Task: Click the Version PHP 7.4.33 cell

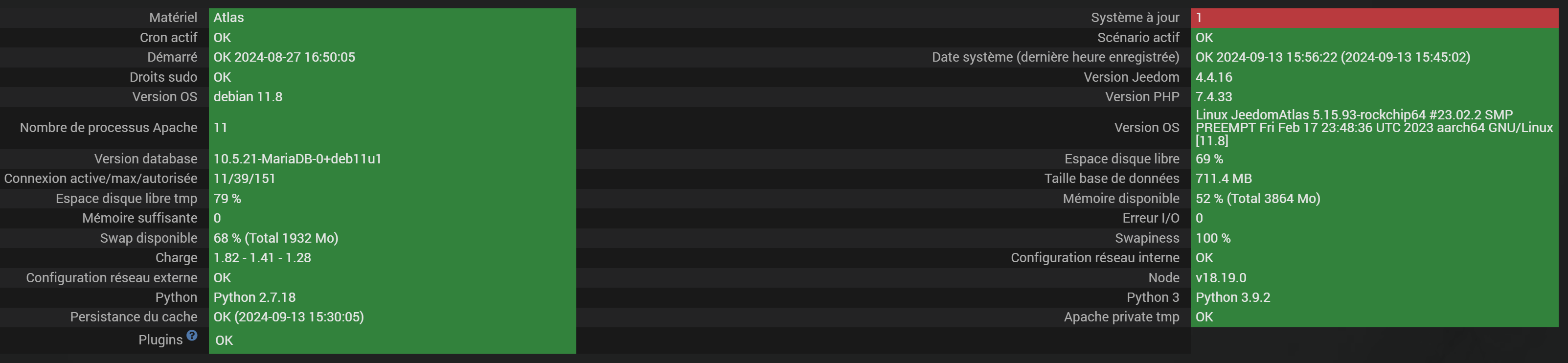Action: [x=1374, y=97]
